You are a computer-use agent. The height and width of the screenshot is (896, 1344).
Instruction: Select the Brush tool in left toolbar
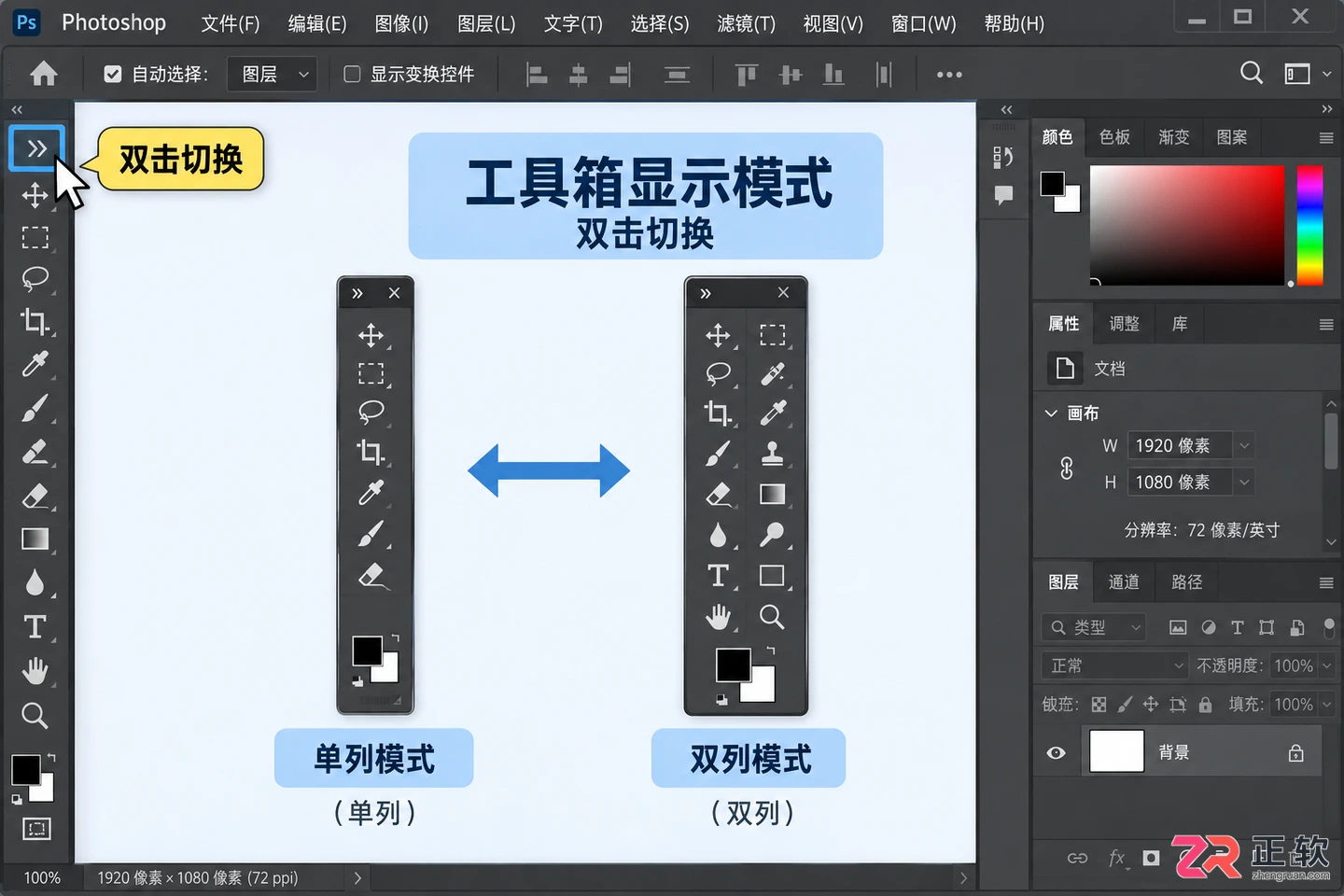coord(35,408)
